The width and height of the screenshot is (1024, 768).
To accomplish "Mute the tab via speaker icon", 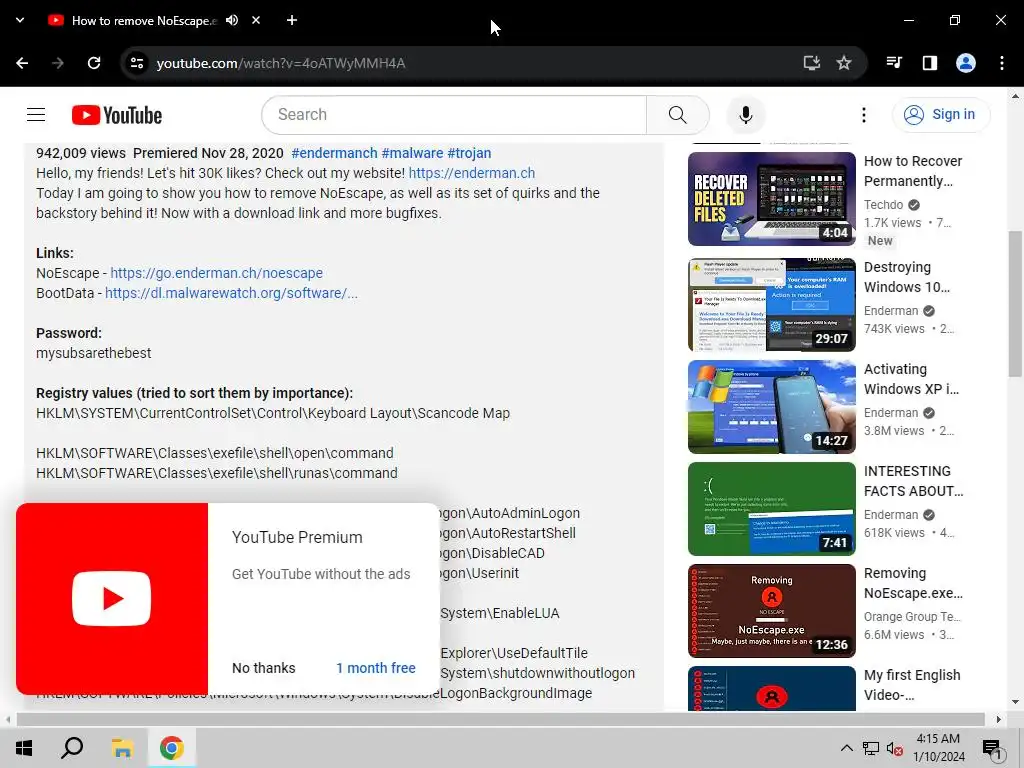I will coord(232,20).
